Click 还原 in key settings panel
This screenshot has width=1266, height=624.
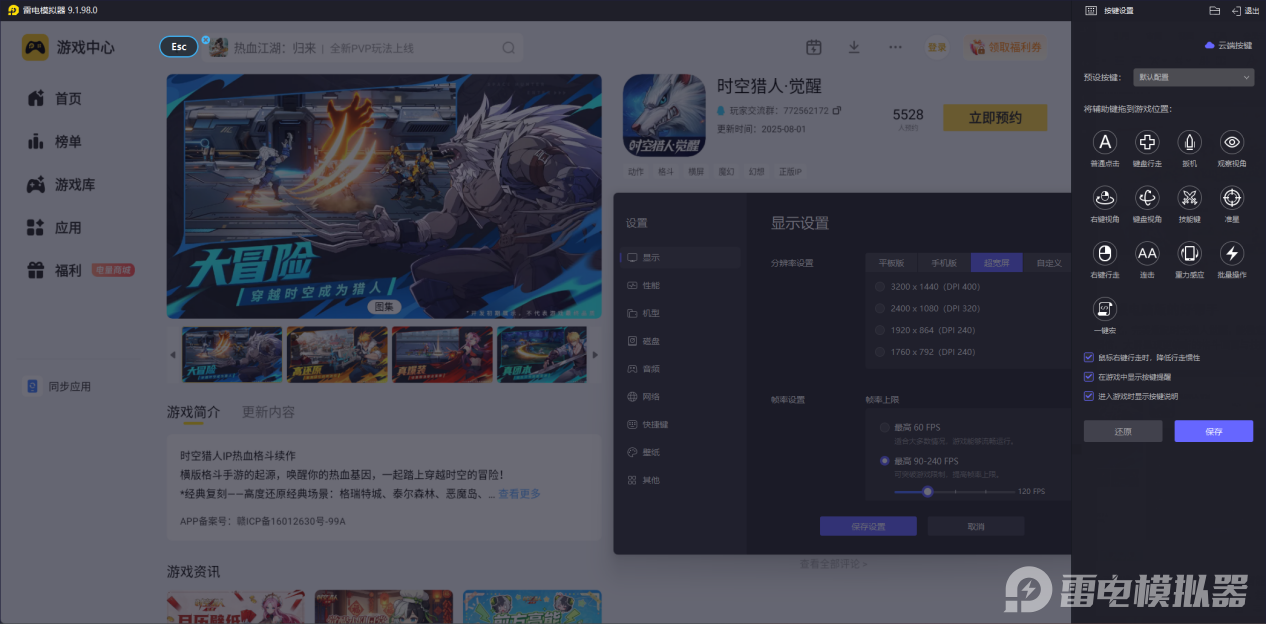1123,431
